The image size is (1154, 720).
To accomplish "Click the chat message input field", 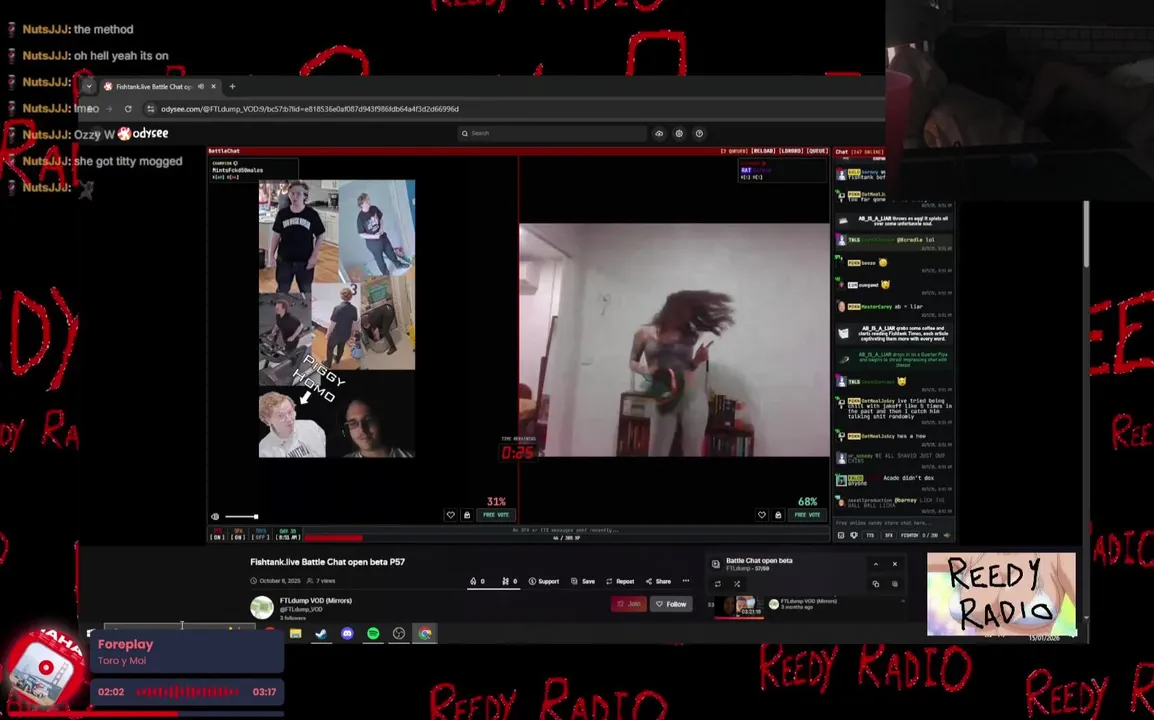I will point(893,523).
